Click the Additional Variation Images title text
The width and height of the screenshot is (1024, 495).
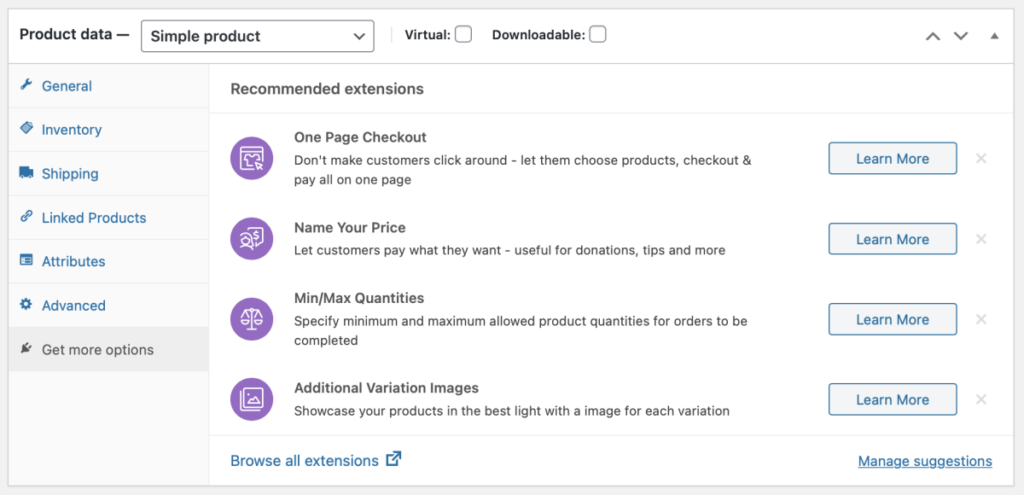click(x=386, y=388)
